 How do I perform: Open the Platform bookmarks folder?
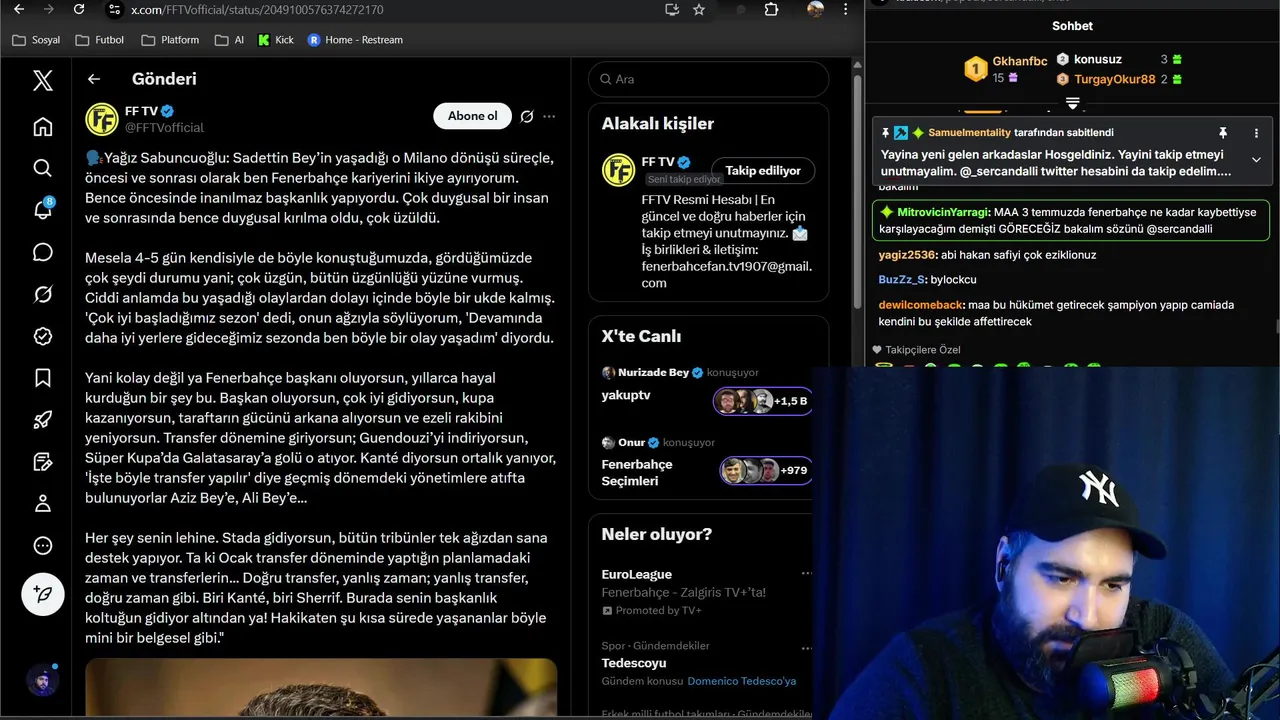click(171, 40)
